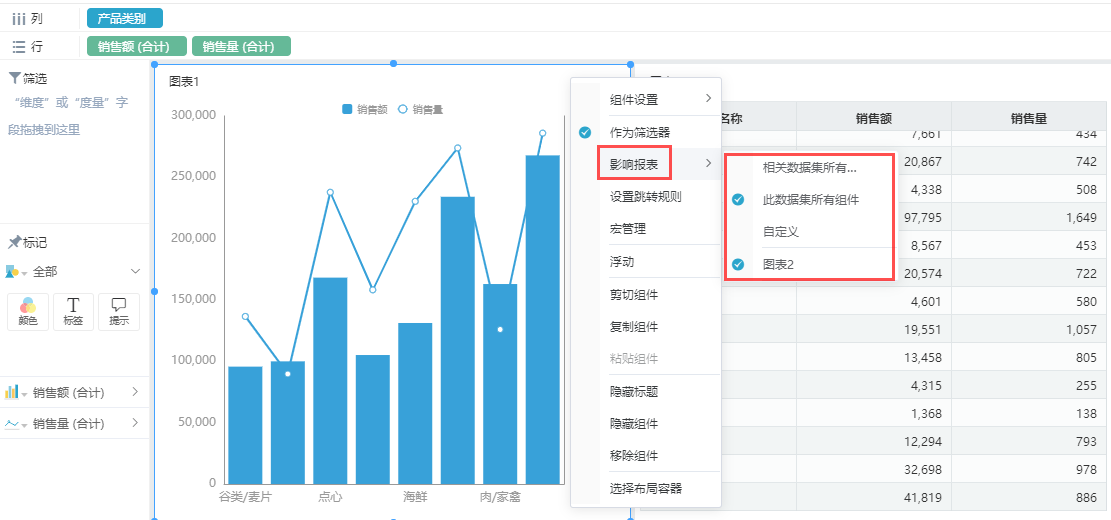Open line chart type icon for 销售量 (合计)
This screenshot has width=1111, height=520.
tap(12, 424)
